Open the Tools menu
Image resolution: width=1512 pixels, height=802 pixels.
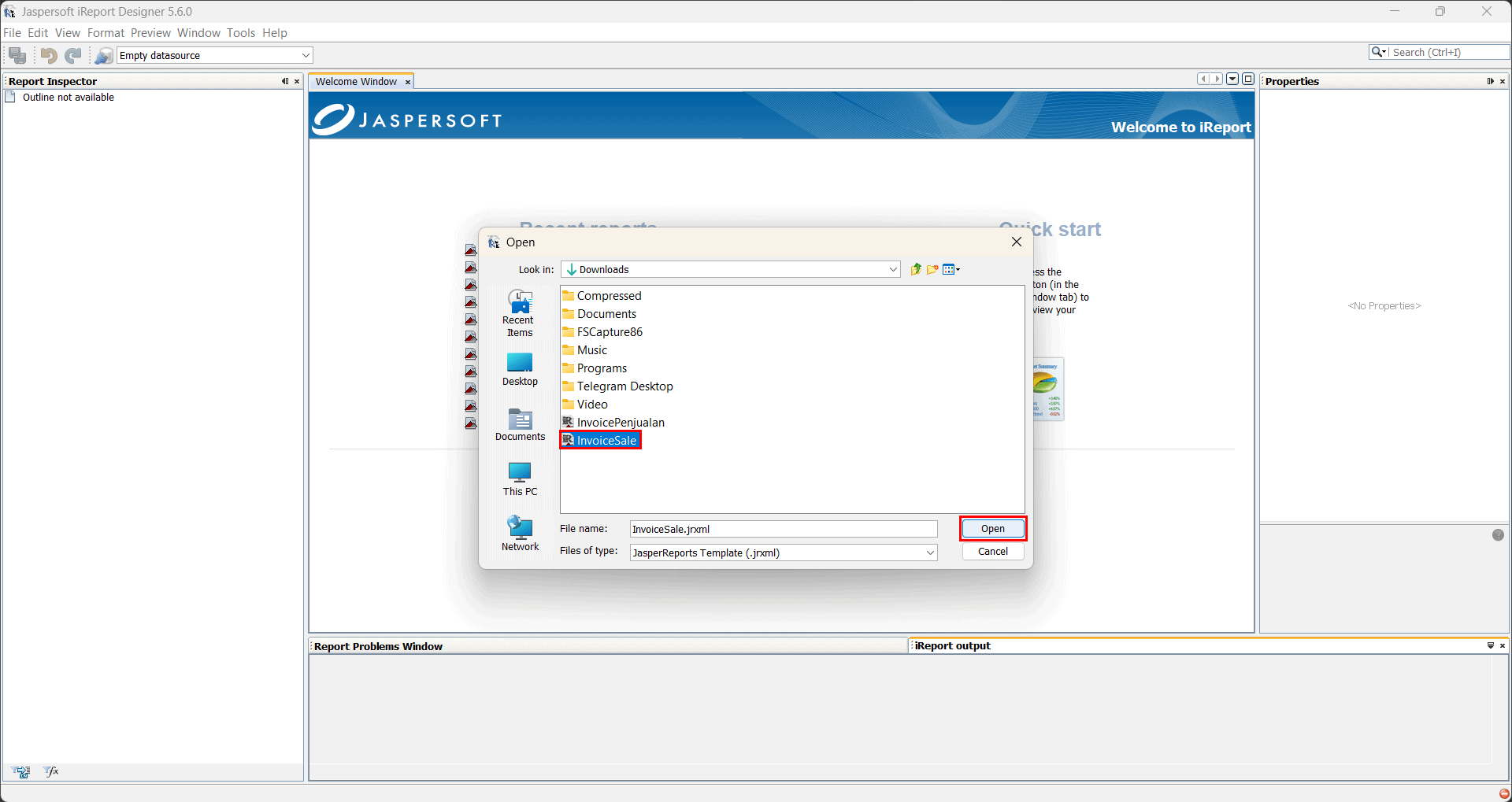pyautogui.click(x=241, y=33)
